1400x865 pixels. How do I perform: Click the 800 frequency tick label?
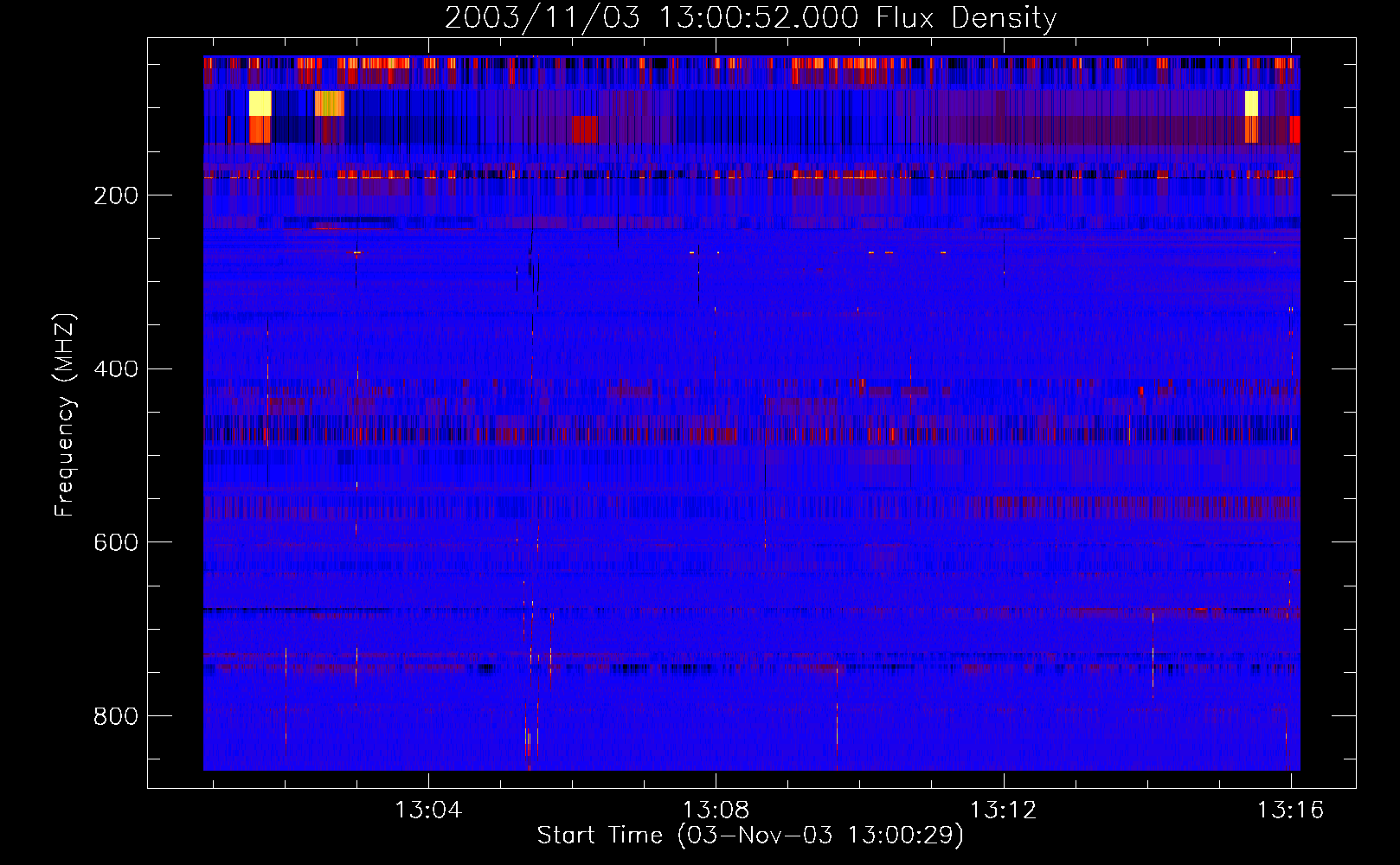[116, 716]
